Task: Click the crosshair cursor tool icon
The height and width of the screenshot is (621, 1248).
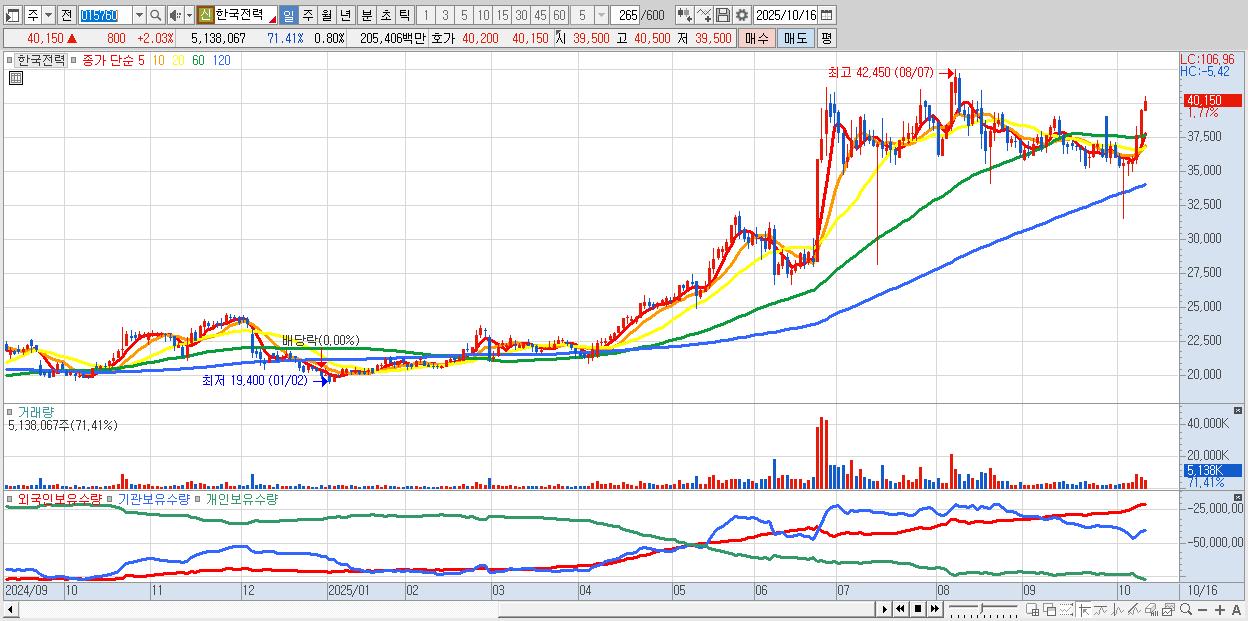Action: 1084,609
